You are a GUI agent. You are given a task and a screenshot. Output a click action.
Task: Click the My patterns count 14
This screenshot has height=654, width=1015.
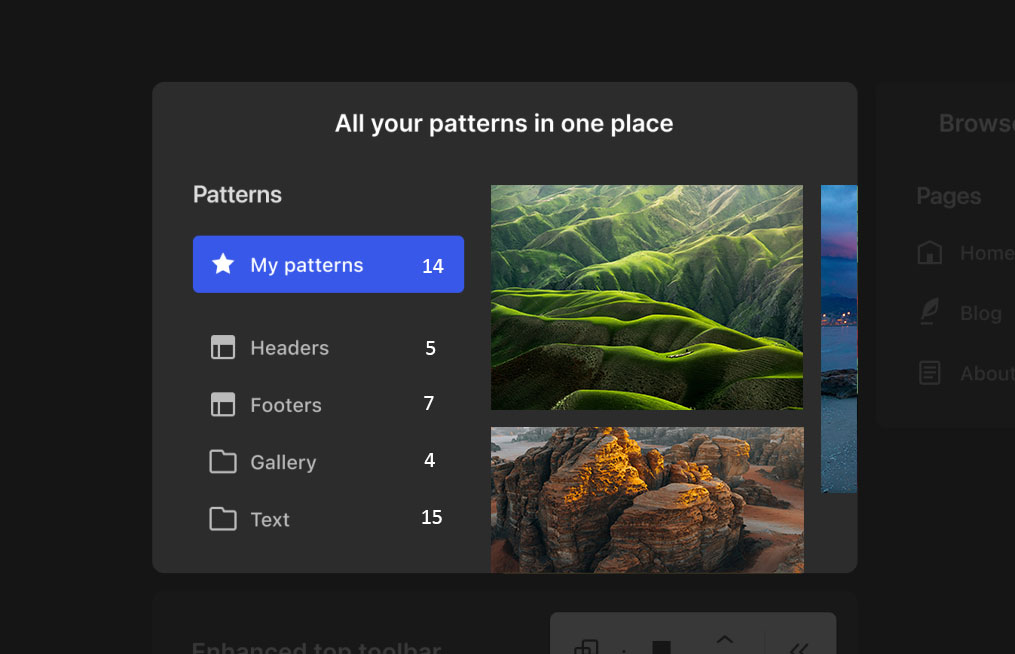(x=432, y=265)
